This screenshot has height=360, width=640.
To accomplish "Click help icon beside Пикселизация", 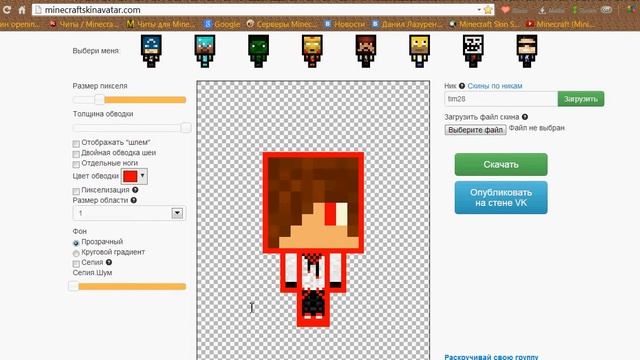I will pos(135,190).
